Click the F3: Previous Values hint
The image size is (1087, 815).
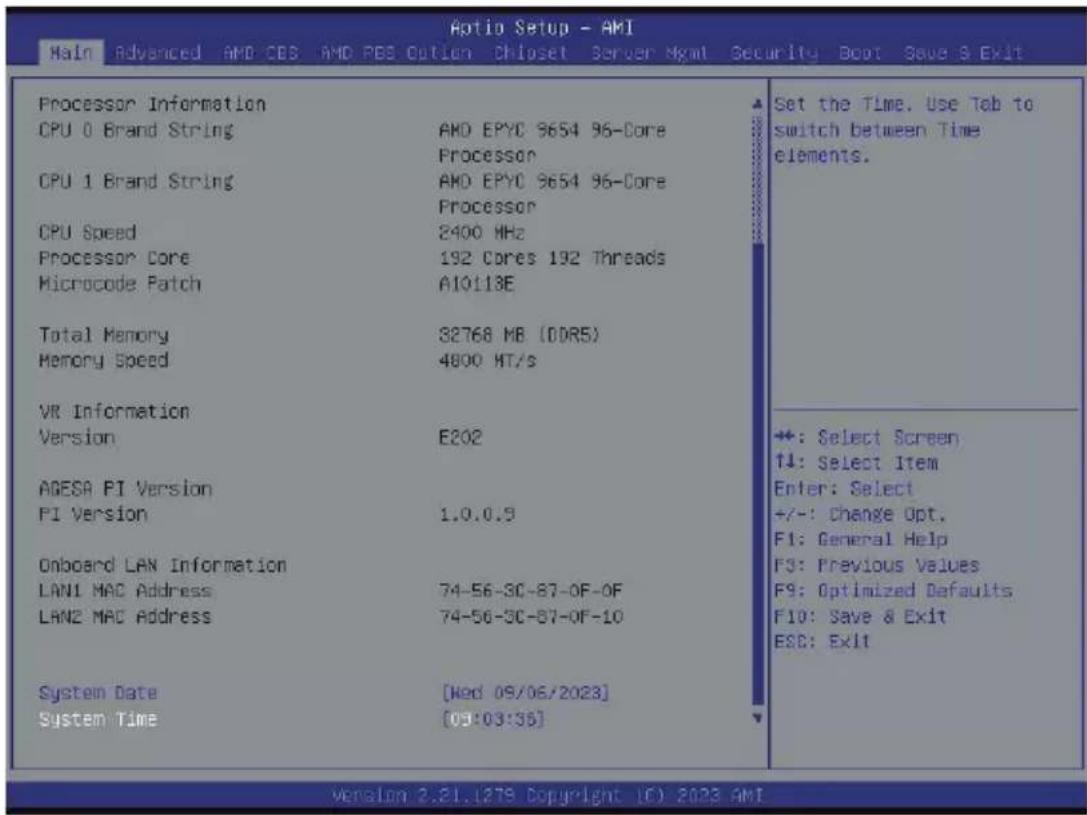877,565
